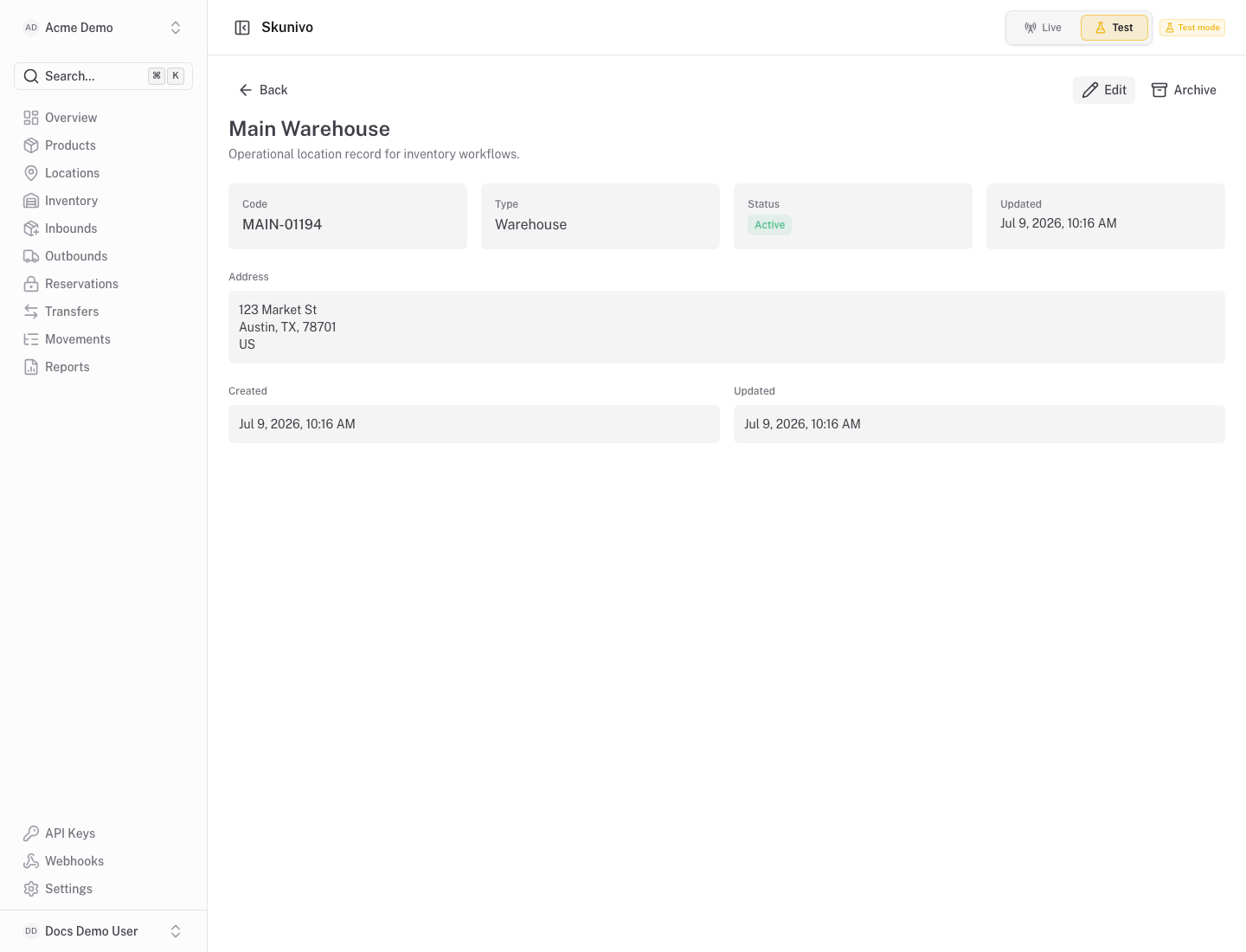This screenshot has height=952, width=1246.
Task: Expand the Acme Demo workspace switcher
Action: 103,28
